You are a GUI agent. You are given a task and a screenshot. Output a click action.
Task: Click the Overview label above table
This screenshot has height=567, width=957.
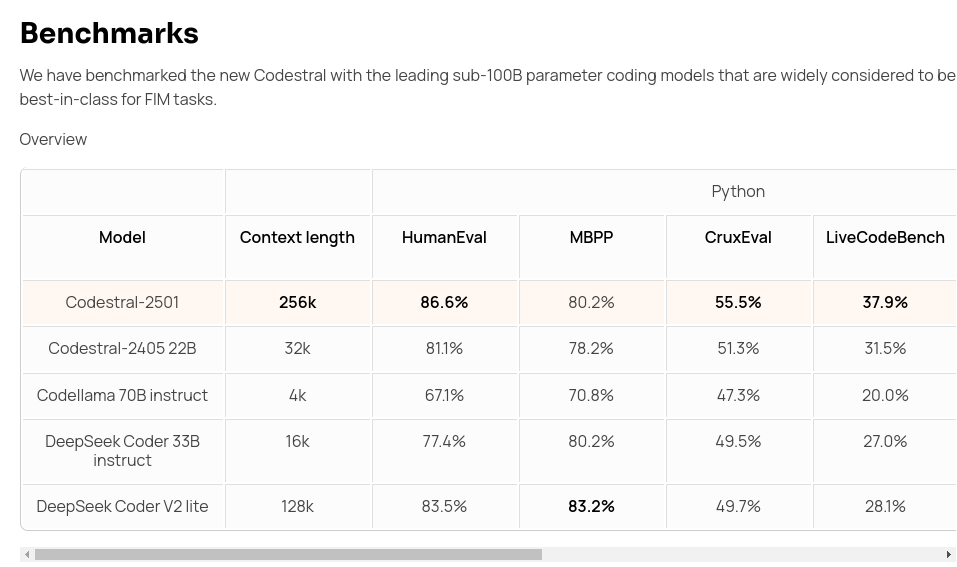click(x=53, y=139)
